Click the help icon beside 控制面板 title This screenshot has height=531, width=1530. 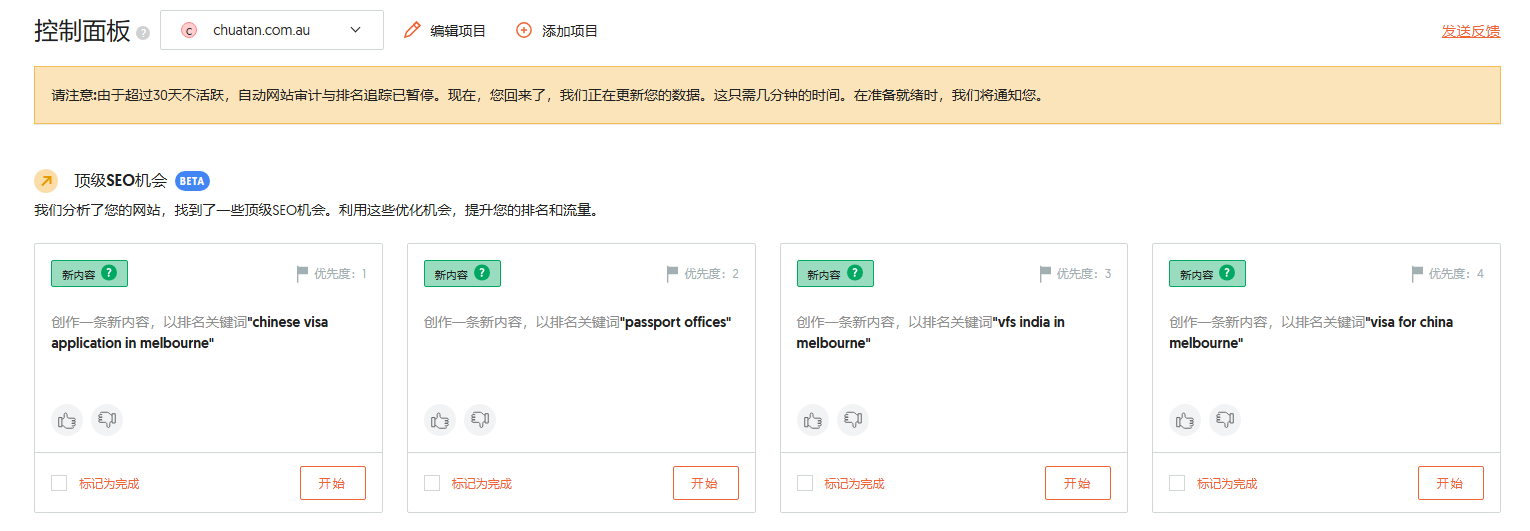tap(143, 33)
